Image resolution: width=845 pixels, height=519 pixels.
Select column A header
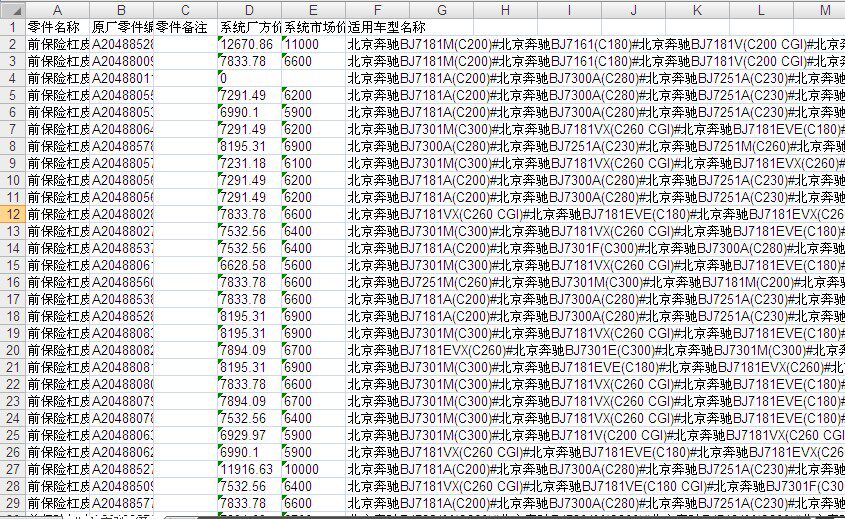58,10
